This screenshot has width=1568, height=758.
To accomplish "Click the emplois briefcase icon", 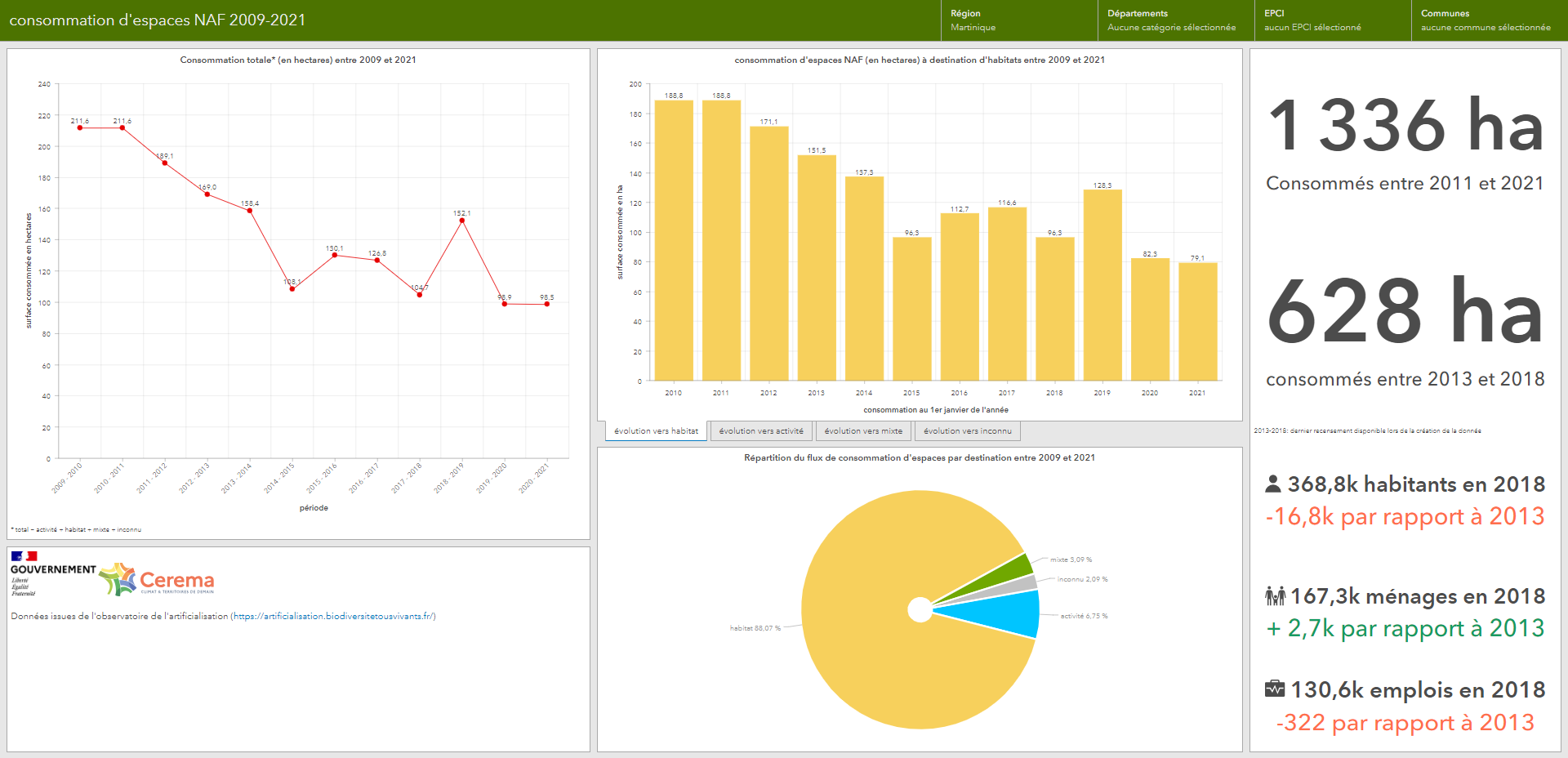I will [1274, 689].
